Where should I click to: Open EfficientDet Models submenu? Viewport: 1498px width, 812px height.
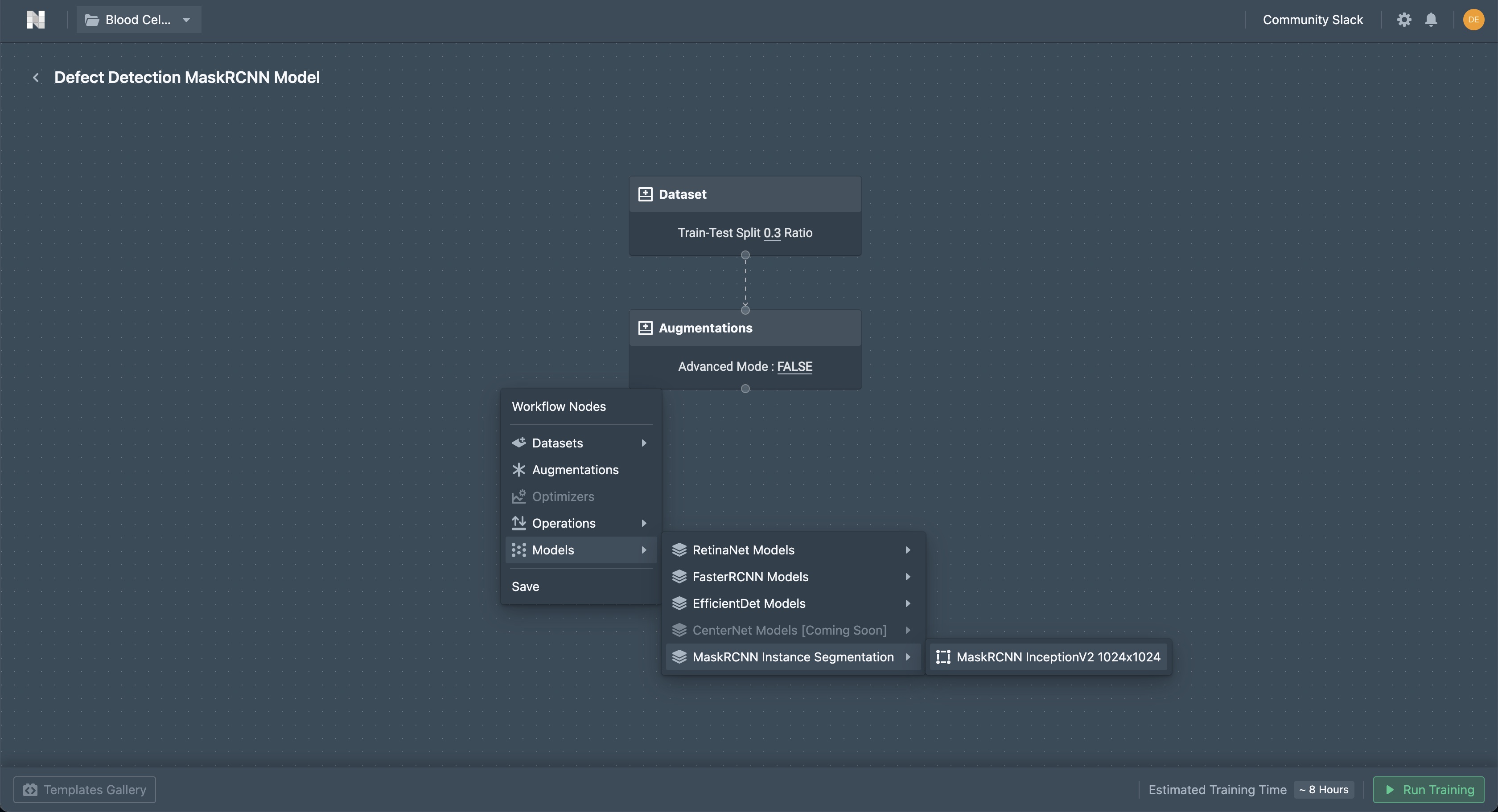(x=793, y=603)
